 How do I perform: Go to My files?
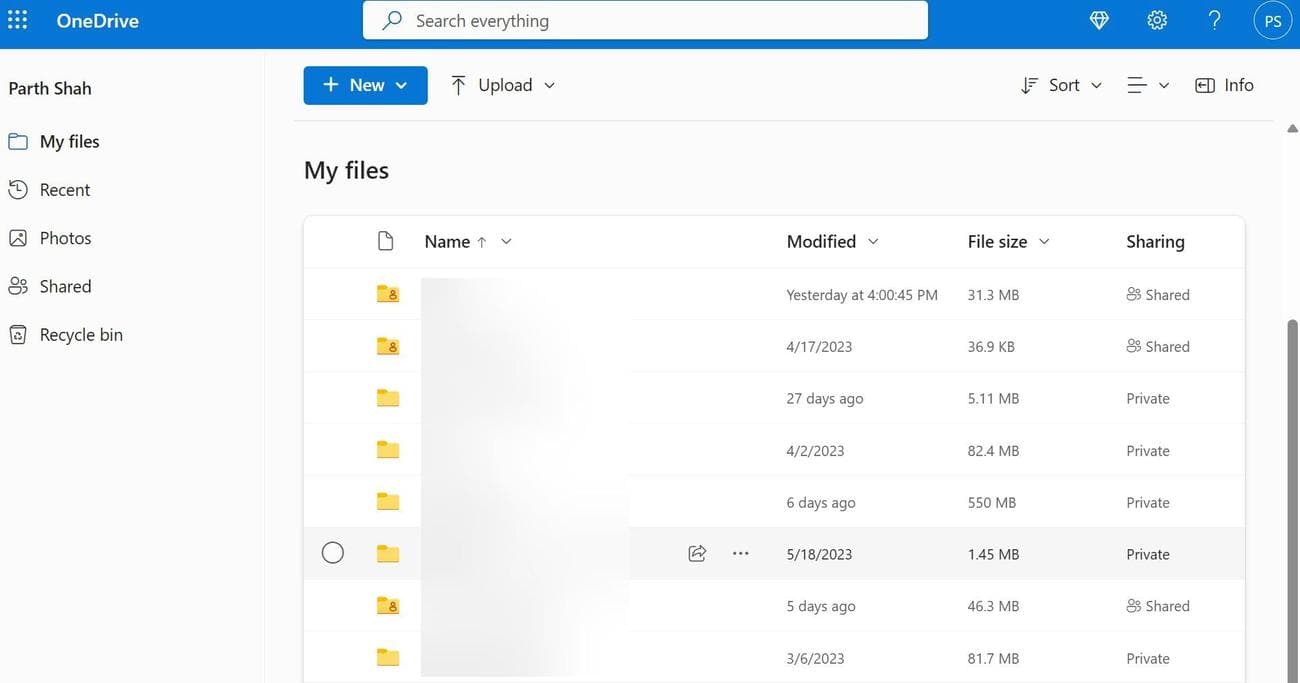69,141
